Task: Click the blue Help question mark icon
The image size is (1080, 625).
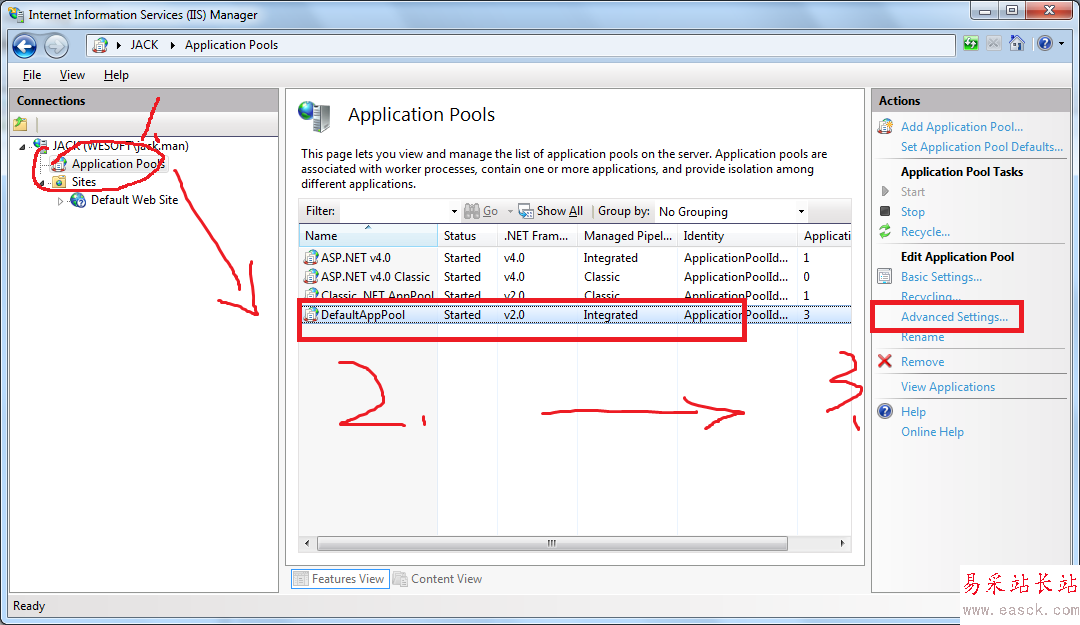Action: pos(1044,43)
